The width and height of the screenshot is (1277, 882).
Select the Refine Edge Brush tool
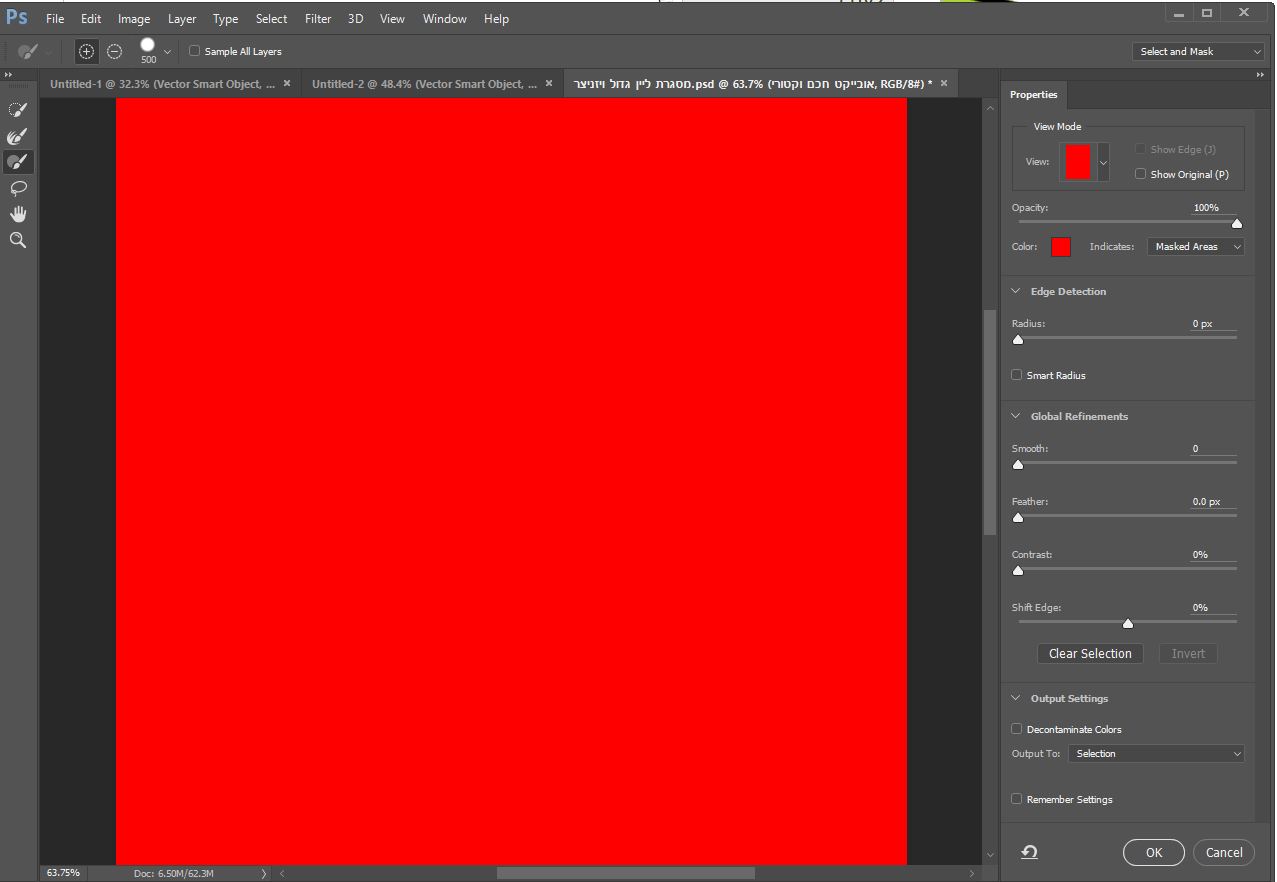click(x=17, y=135)
